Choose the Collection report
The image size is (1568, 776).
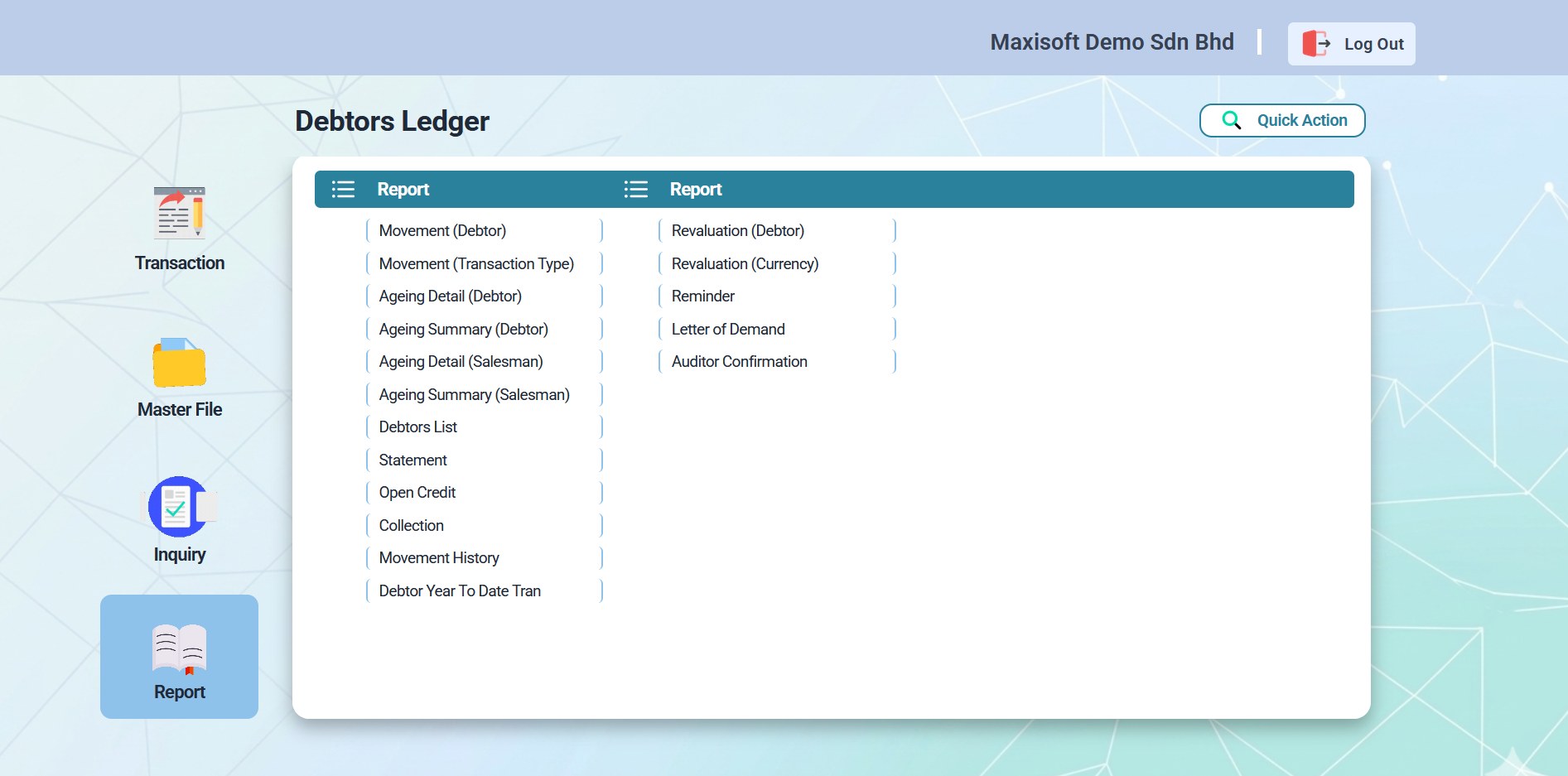(x=485, y=525)
